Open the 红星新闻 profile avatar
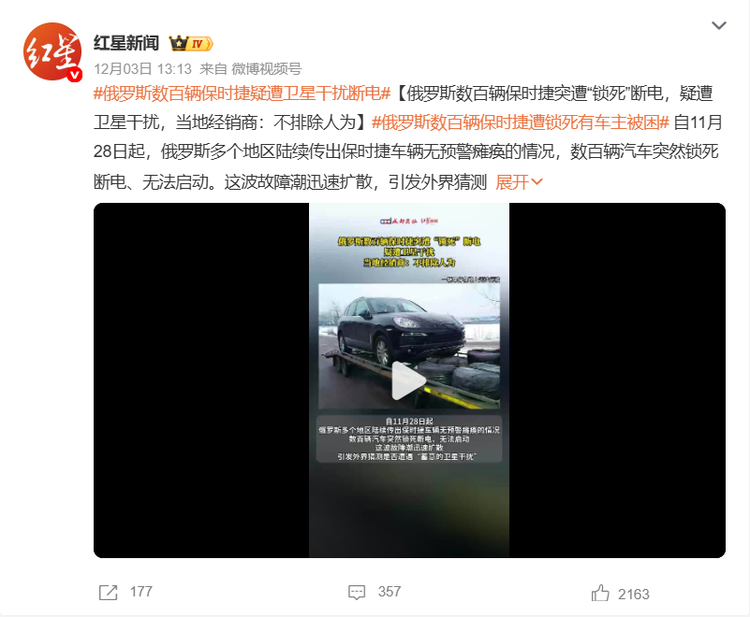750x617 pixels. [x=52, y=51]
